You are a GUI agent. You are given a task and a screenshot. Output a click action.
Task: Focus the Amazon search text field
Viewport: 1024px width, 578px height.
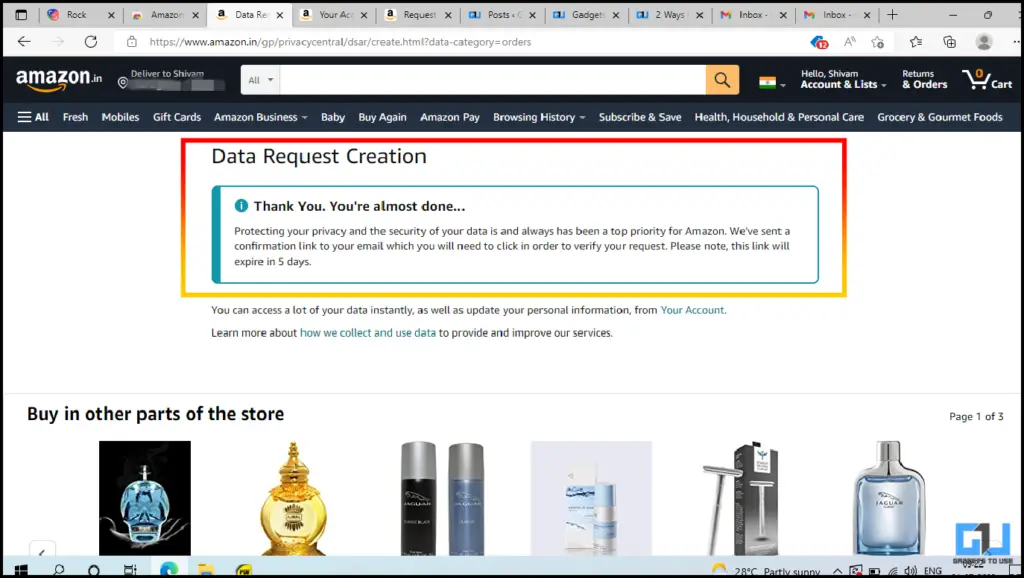coord(492,80)
